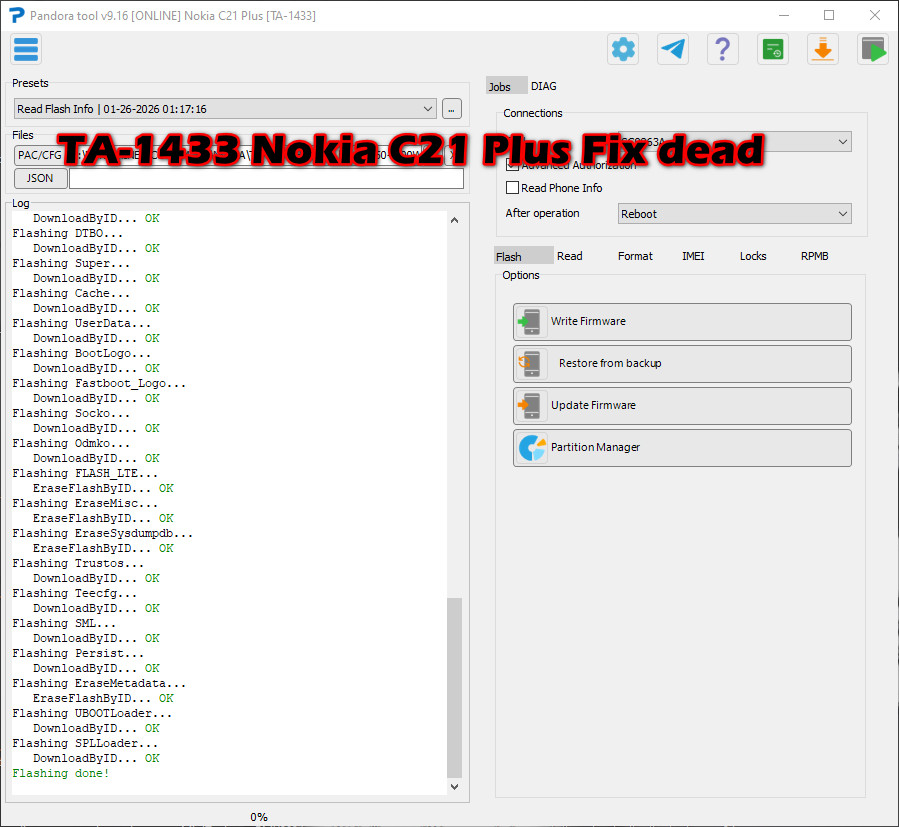Click the 'Flashing Super...' log line
Screen dimensions: 899x827
[x=71, y=263]
